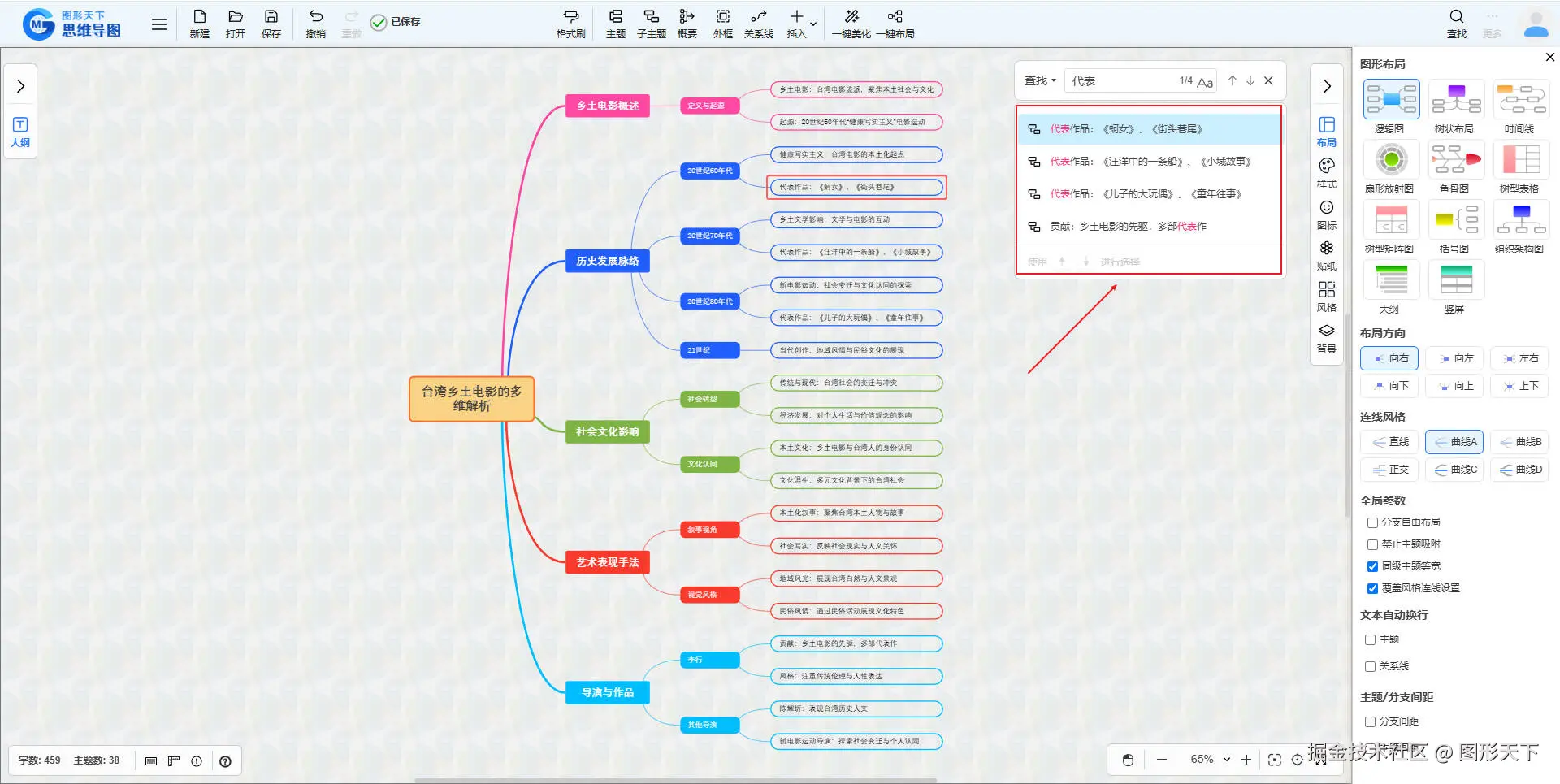Screen dimensions: 1560x784
Task: Collapse the right panel chevron
Action: click(x=1327, y=86)
